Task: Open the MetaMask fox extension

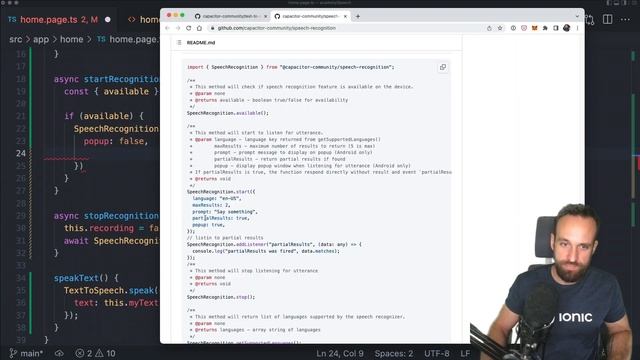Action: 534,28
